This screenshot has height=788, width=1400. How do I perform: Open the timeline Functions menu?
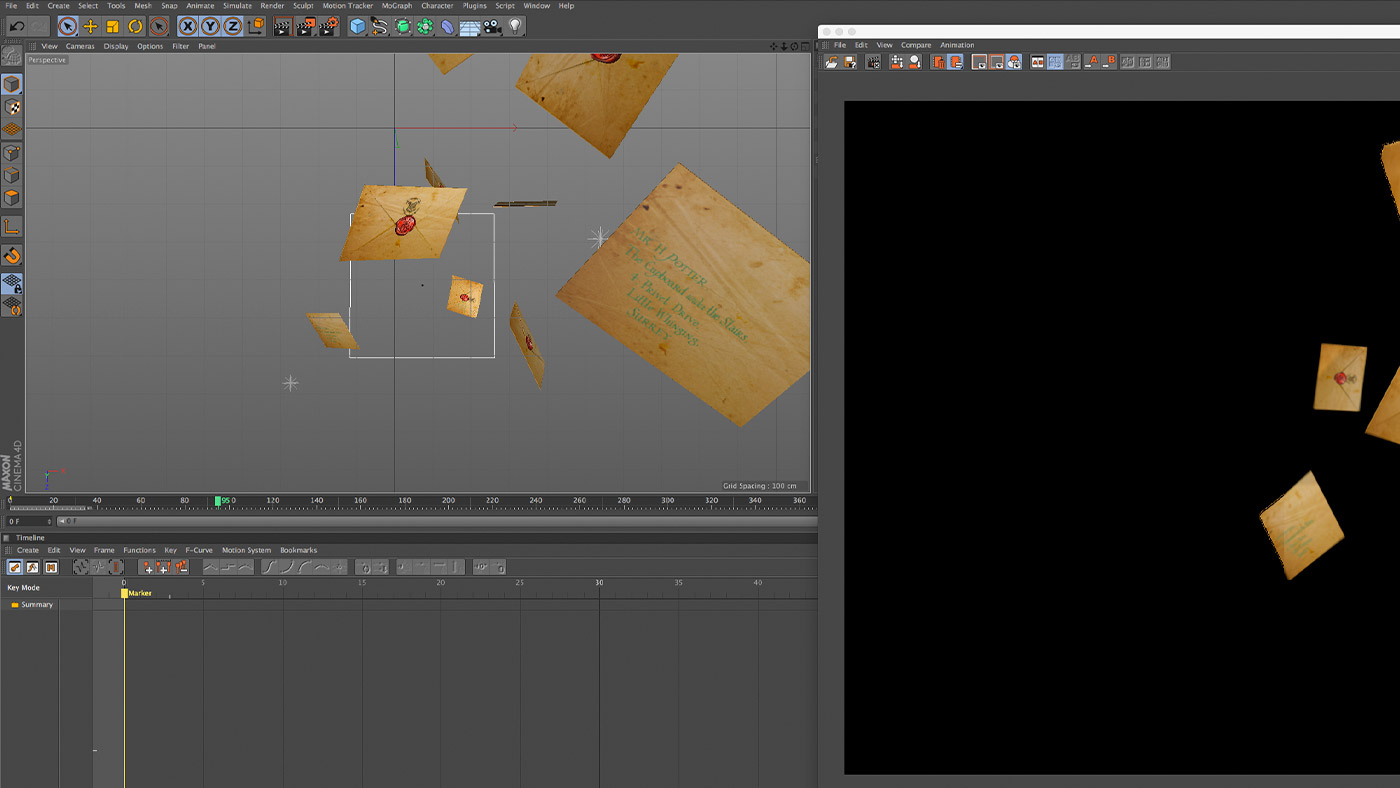(139, 550)
